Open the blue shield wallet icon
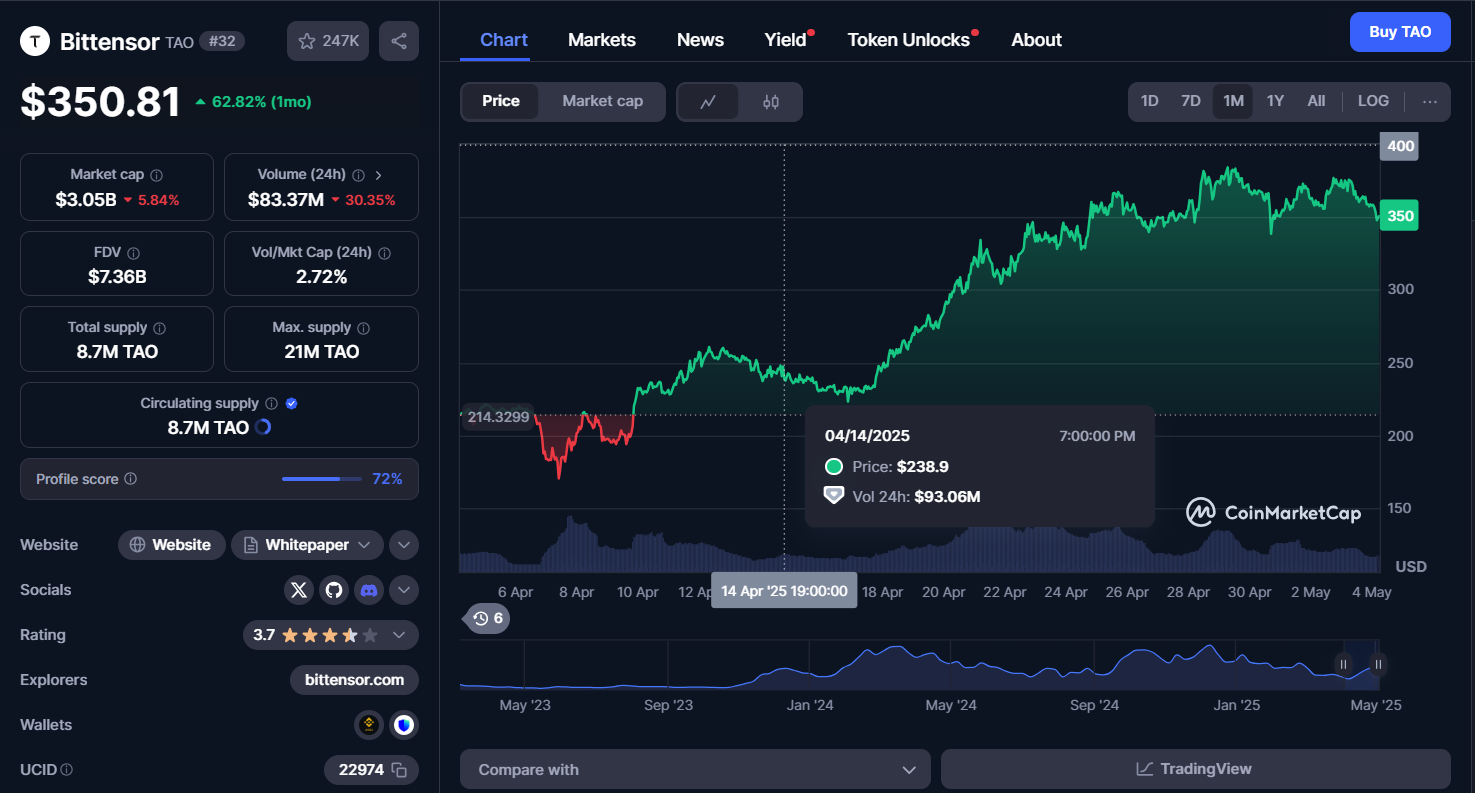Viewport: 1475px width, 793px height. click(x=404, y=725)
